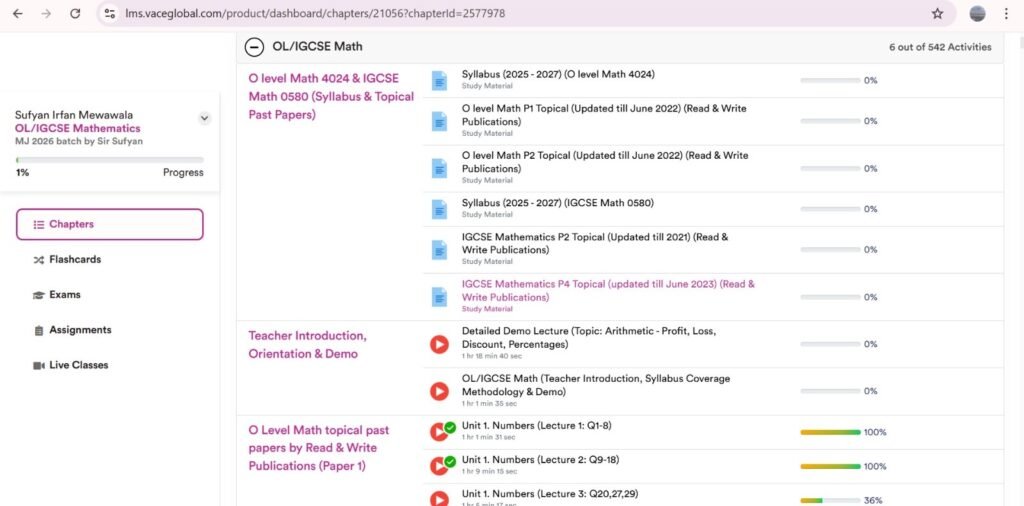Go to Exams in the sidebar

(65, 295)
